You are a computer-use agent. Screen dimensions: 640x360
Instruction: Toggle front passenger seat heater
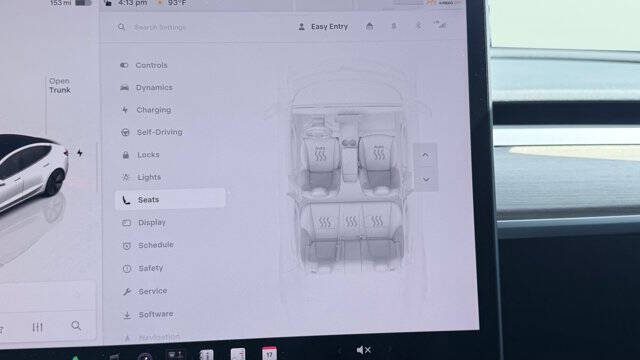point(379,152)
